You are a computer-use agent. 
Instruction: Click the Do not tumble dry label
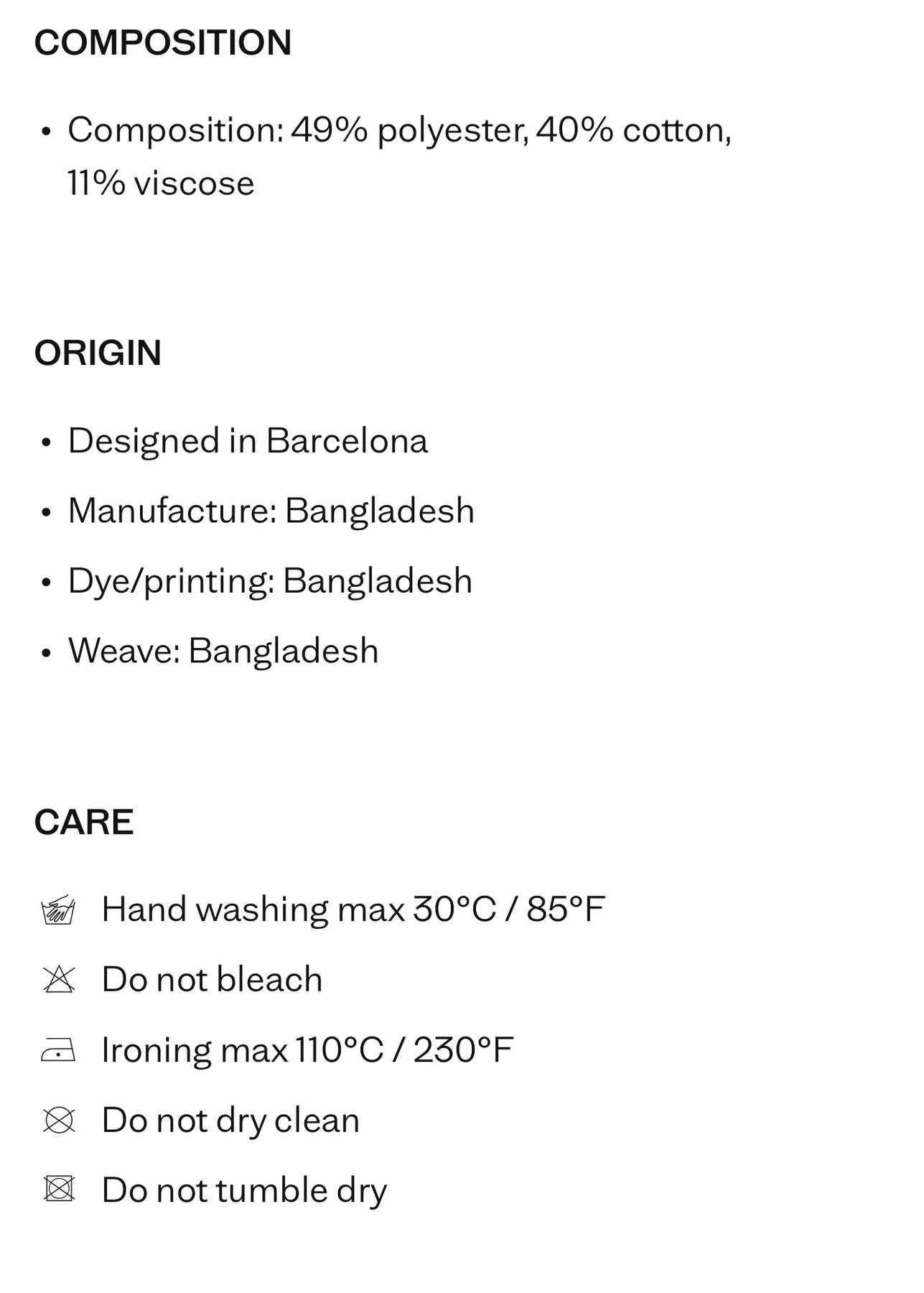pos(244,1191)
